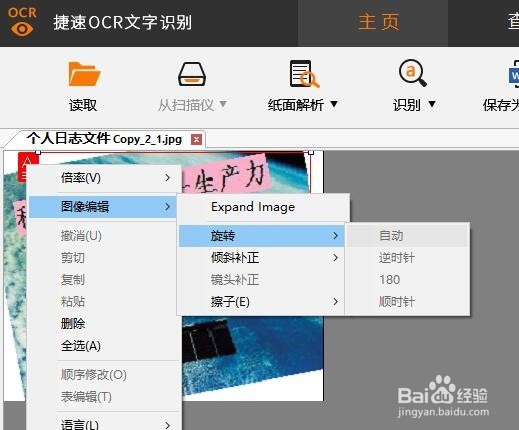This screenshot has height=430, width=519.
Task: Click the 捷速OCR文字识别 title text
Action: pyautogui.click(x=122, y=22)
